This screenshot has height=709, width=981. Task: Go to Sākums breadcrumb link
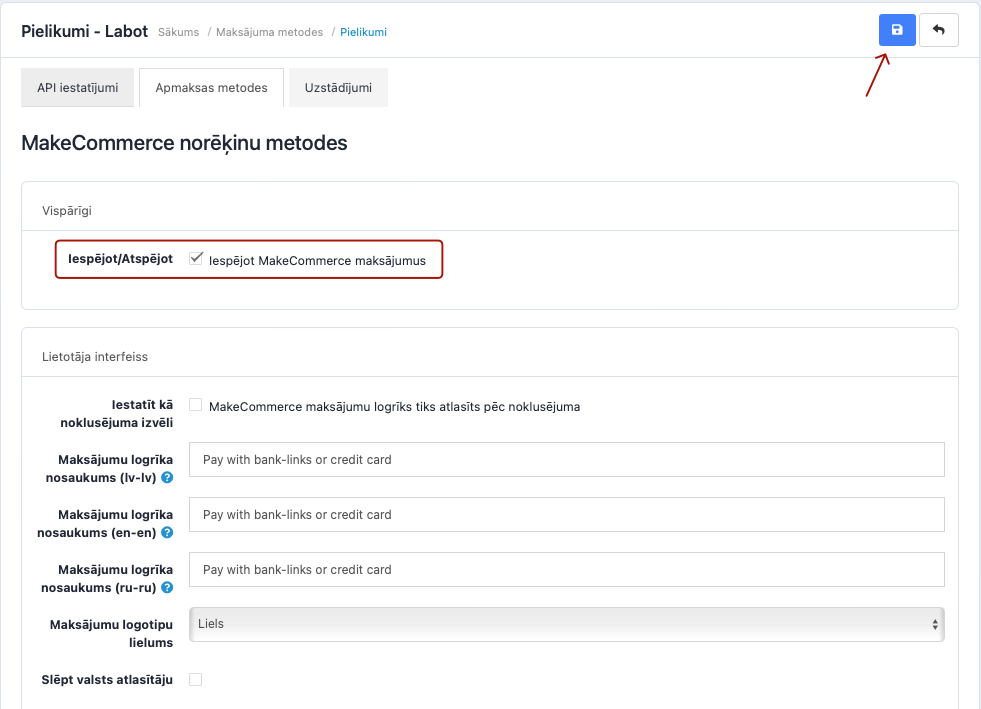coord(178,32)
